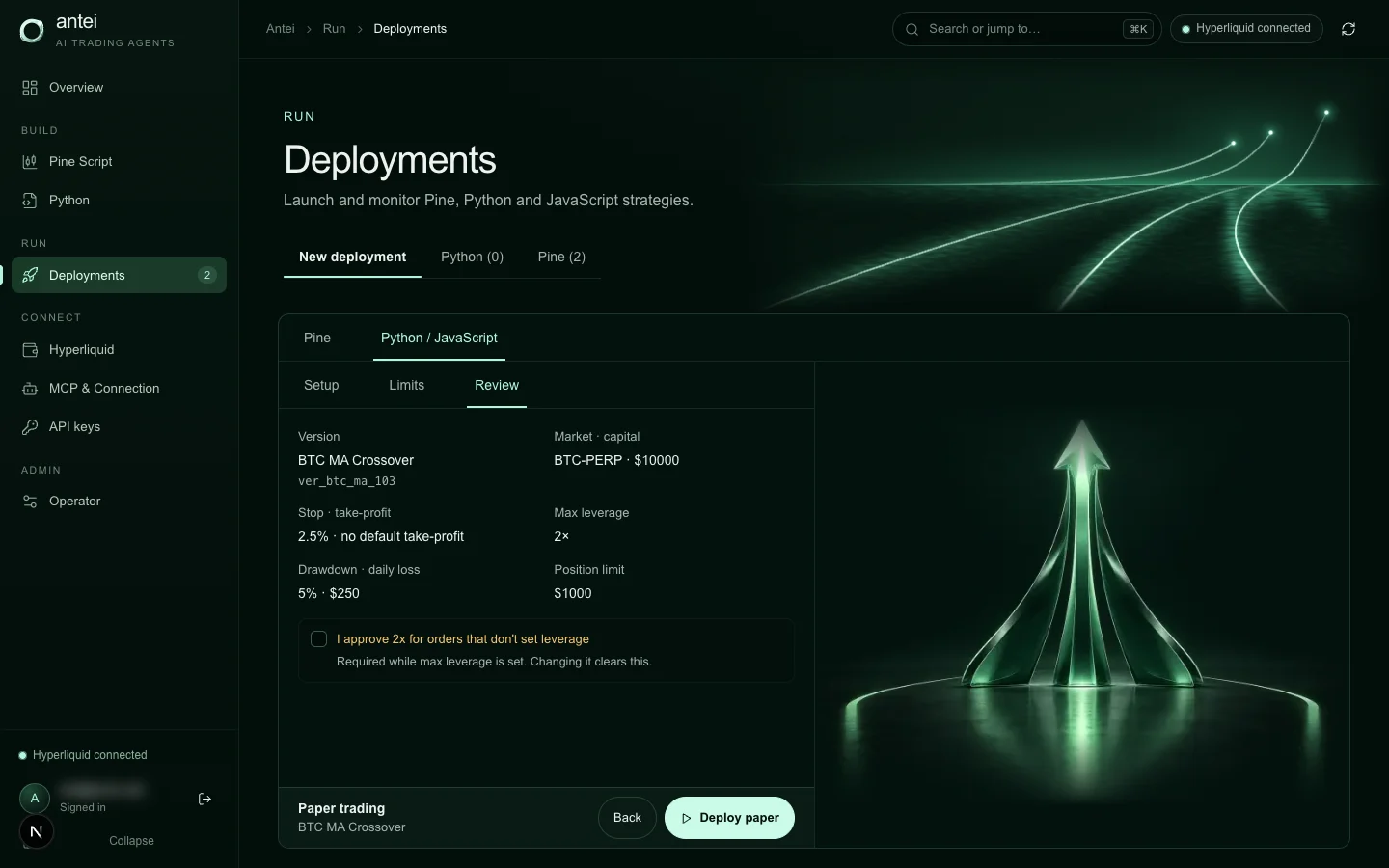The height and width of the screenshot is (868, 1389).
Task: Click the round N badge icon
Action: click(37, 831)
